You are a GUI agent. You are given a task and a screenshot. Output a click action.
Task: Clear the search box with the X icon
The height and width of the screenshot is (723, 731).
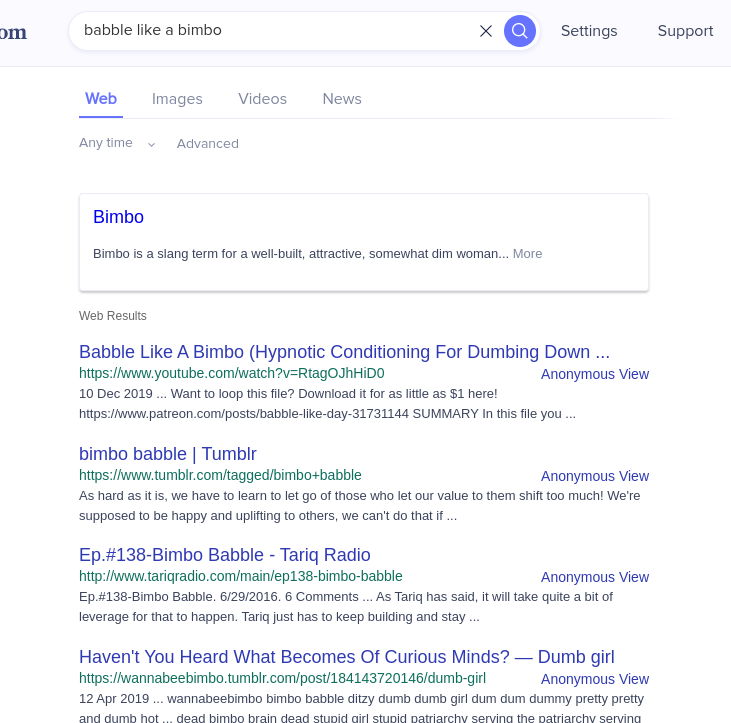486,31
